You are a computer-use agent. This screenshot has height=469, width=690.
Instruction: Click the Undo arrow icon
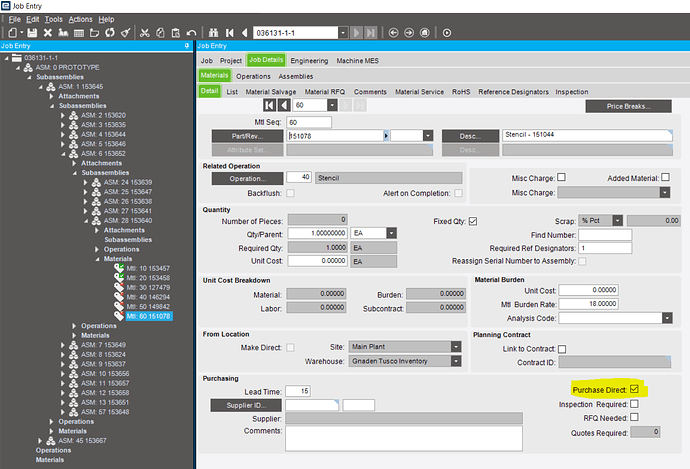click(x=191, y=33)
